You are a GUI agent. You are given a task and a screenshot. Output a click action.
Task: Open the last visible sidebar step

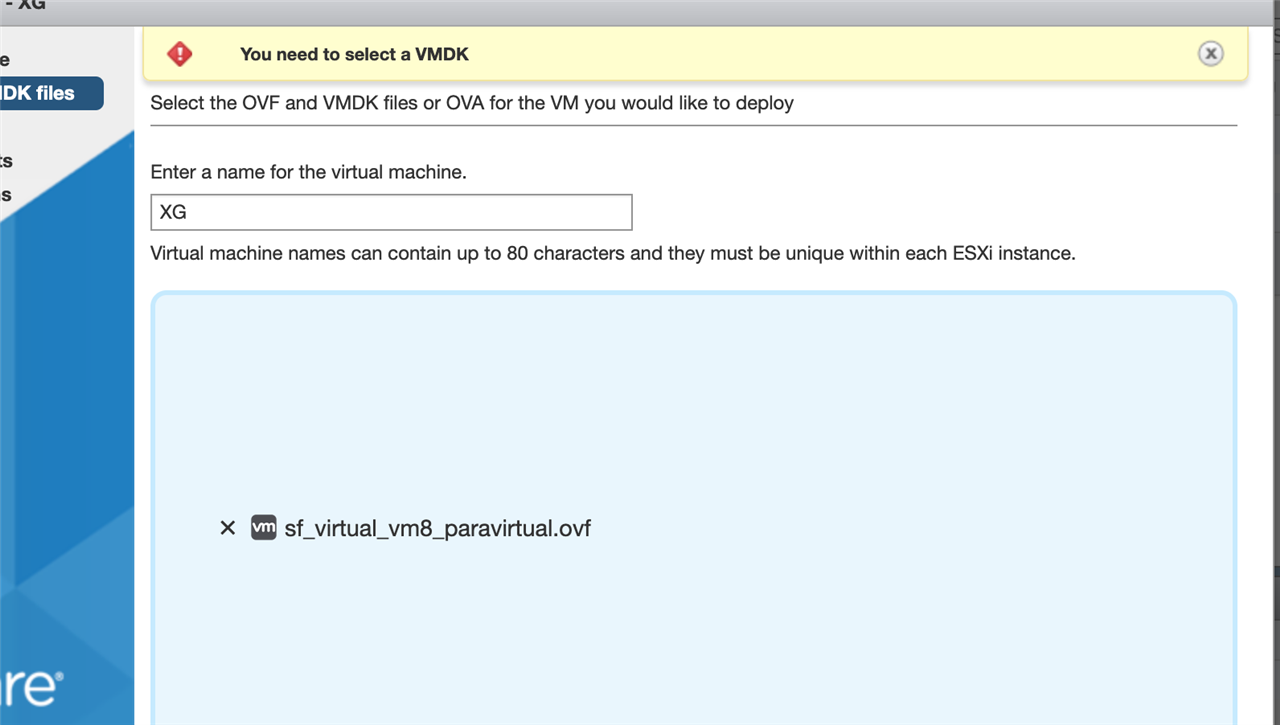tap(5, 194)
